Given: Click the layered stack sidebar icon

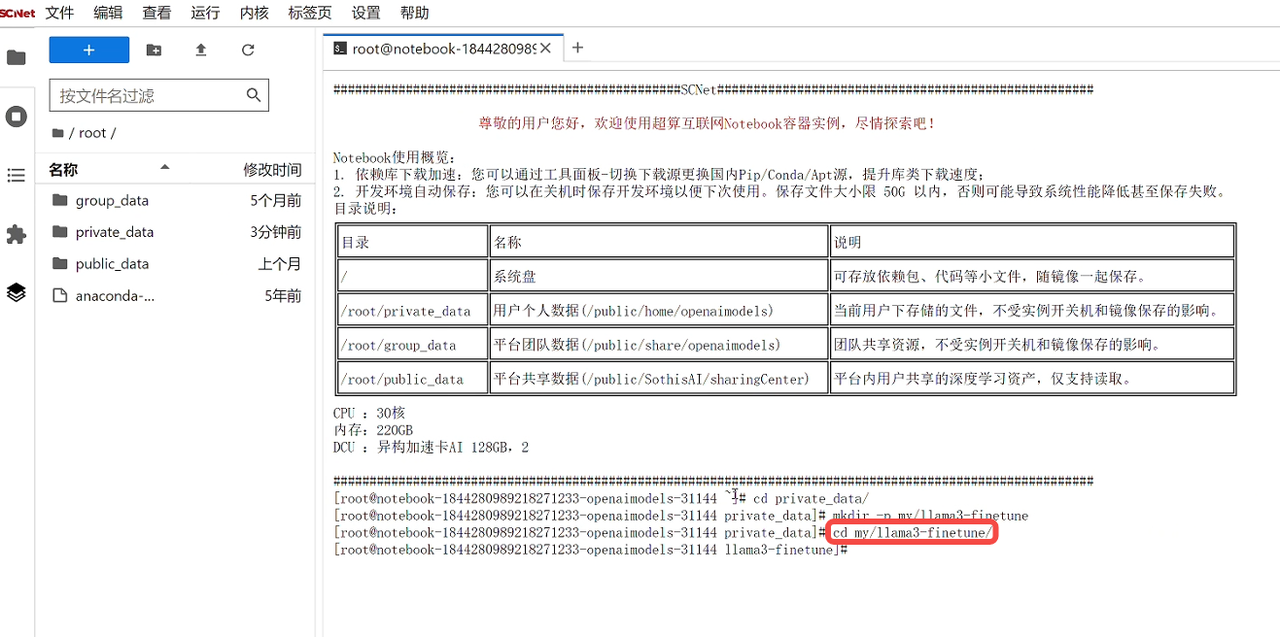Looking at the screenshot, I should click(x=16, y=292).
